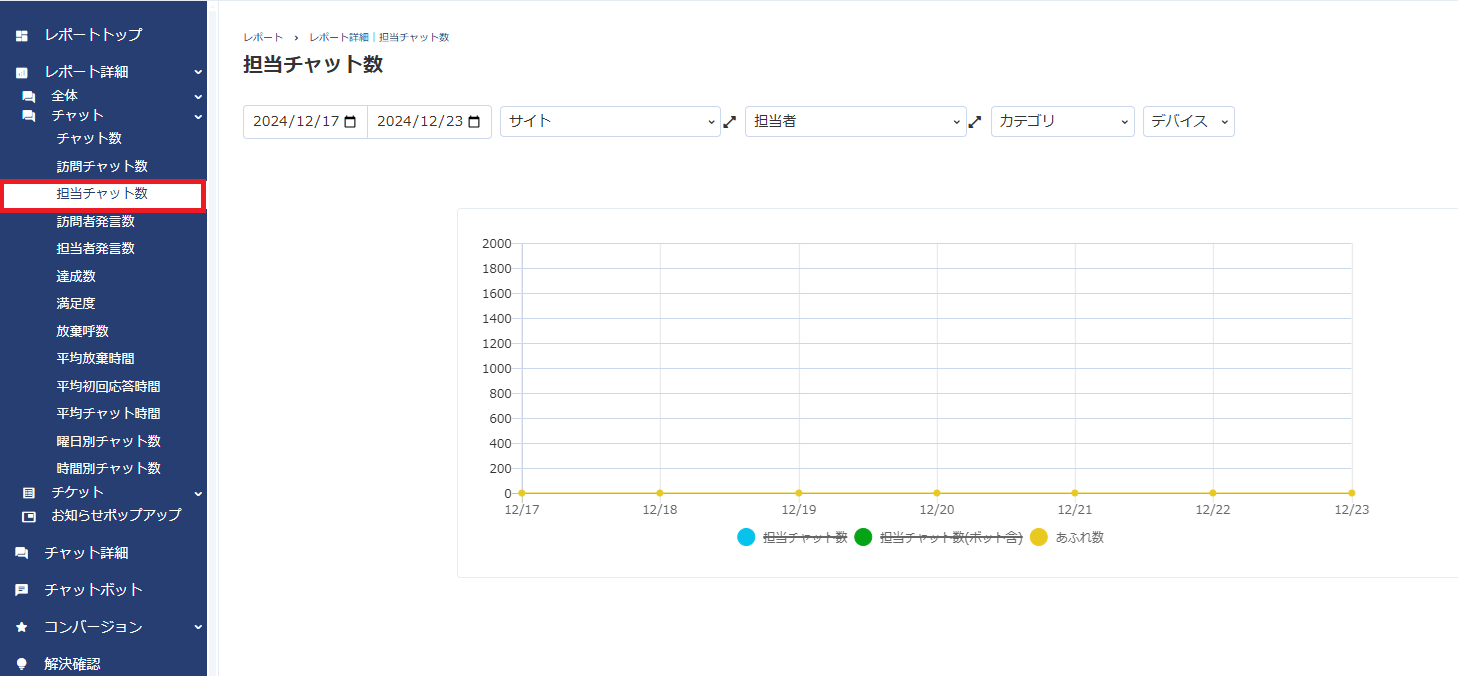Screen dimensions: 1458x676
Task: Expand the チケット chevron
Action: (x=198, y=493)
